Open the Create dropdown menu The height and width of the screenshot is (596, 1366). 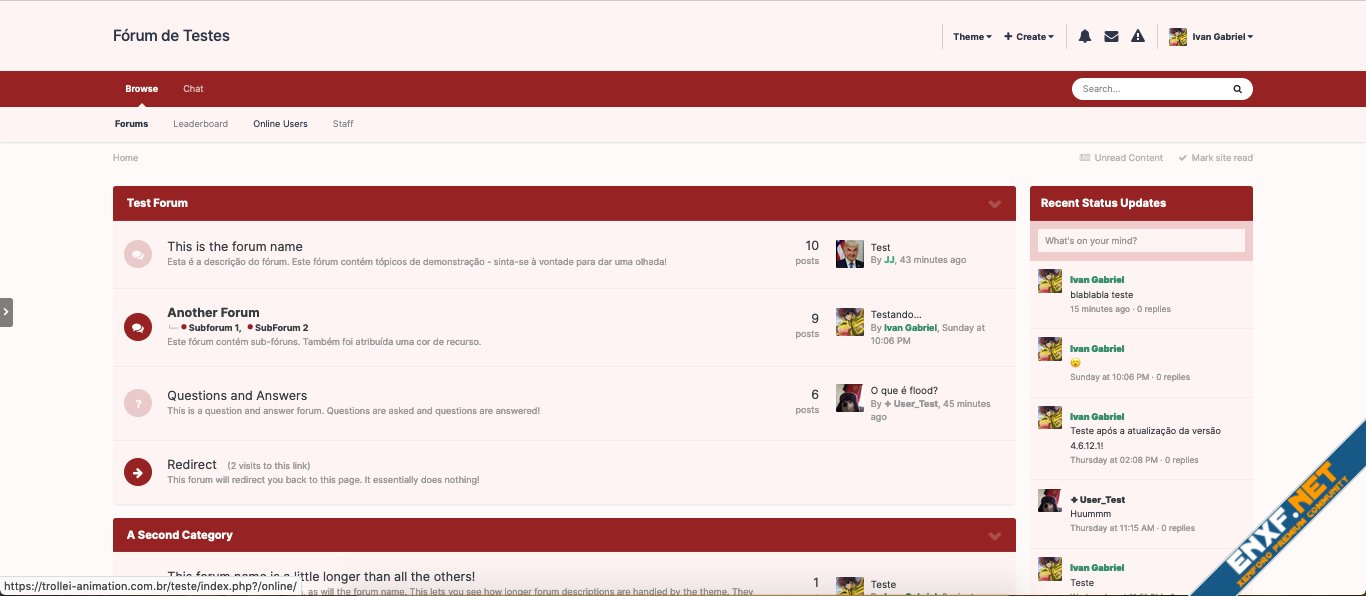coord(1029,37)
